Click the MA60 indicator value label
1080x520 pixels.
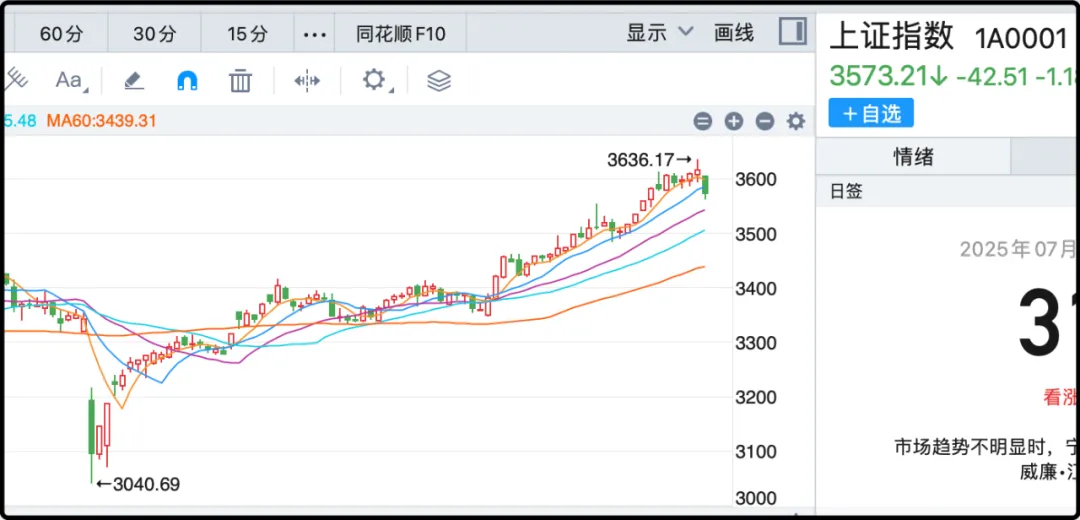click(102, 121)
